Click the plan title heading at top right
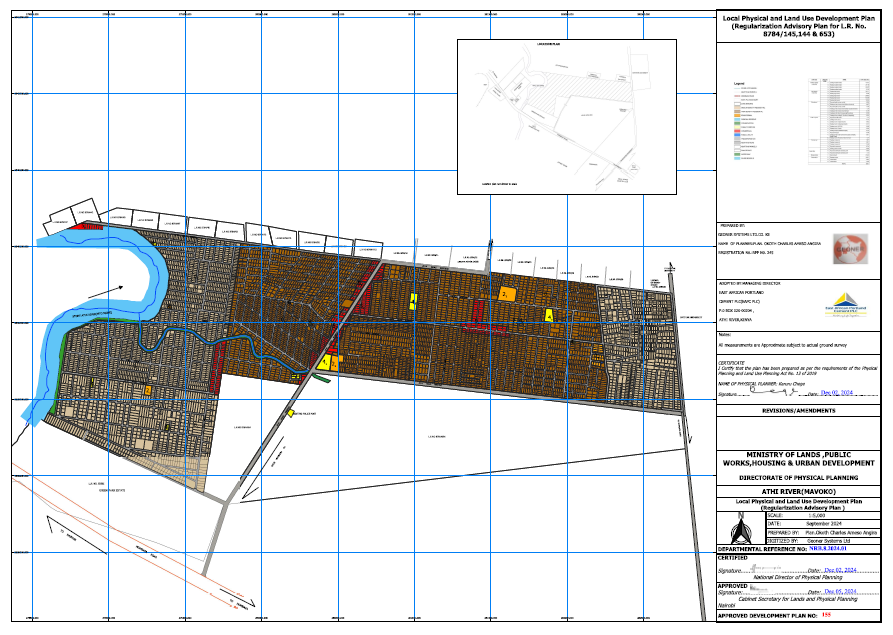This screenshot has width=893, height=635. point(798,26)
